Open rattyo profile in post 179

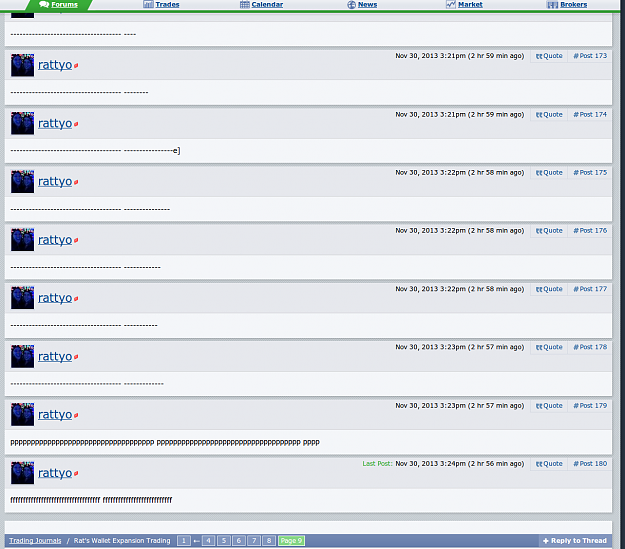(x=55, y=415)
